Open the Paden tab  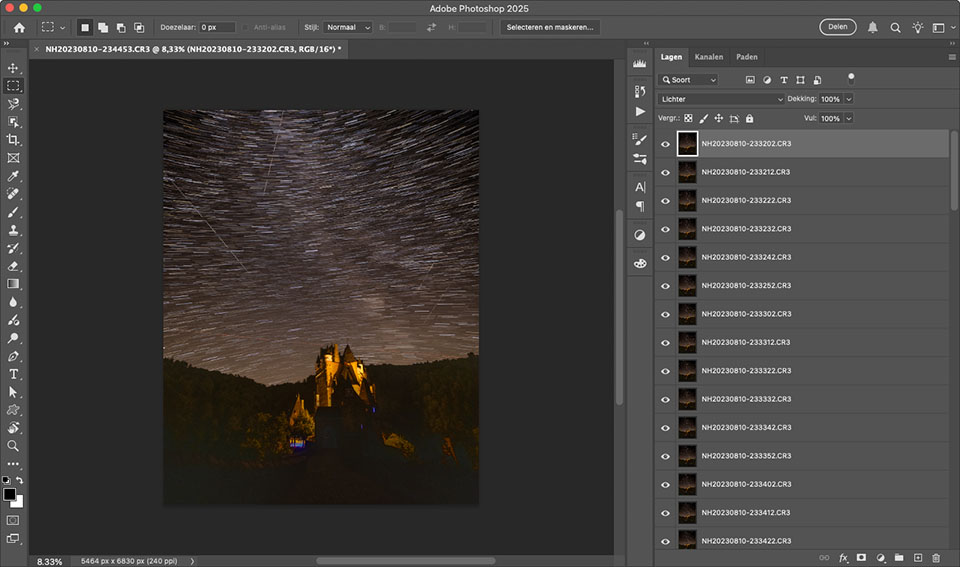[746, 57]
